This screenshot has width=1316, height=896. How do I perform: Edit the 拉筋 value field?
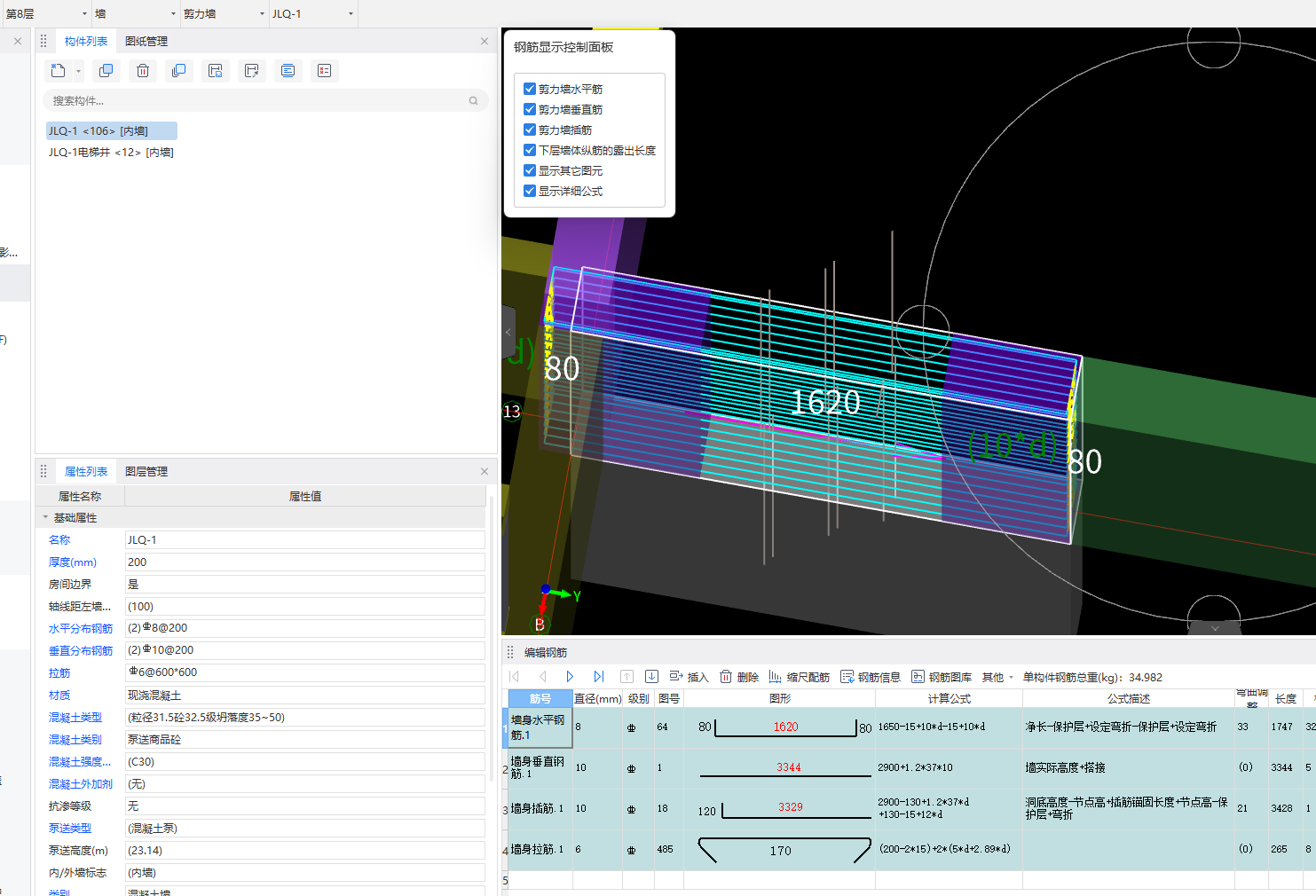[305, 672]
